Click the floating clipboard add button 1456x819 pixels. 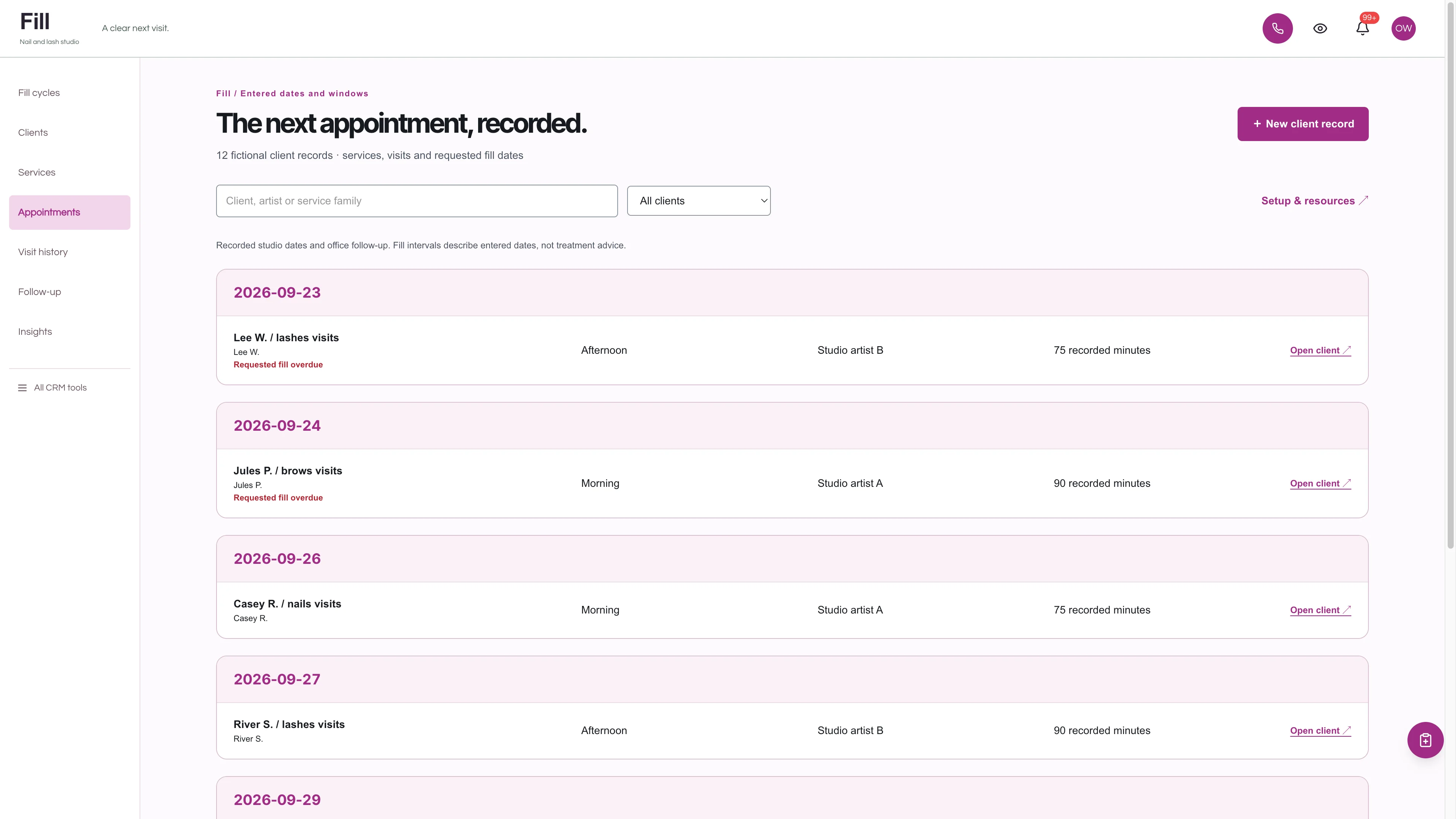tap(1425, 740)
